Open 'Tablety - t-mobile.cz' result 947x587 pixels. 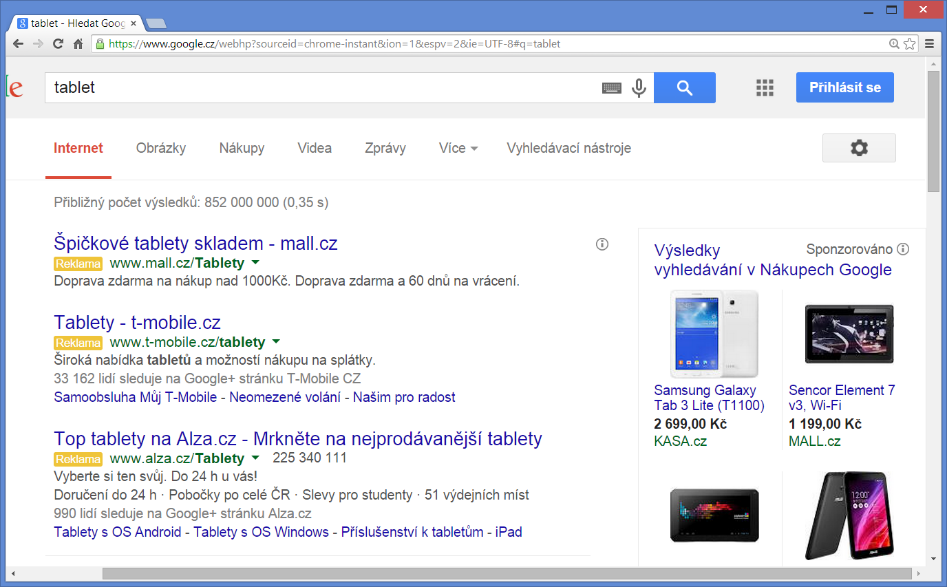pos(137,322)
